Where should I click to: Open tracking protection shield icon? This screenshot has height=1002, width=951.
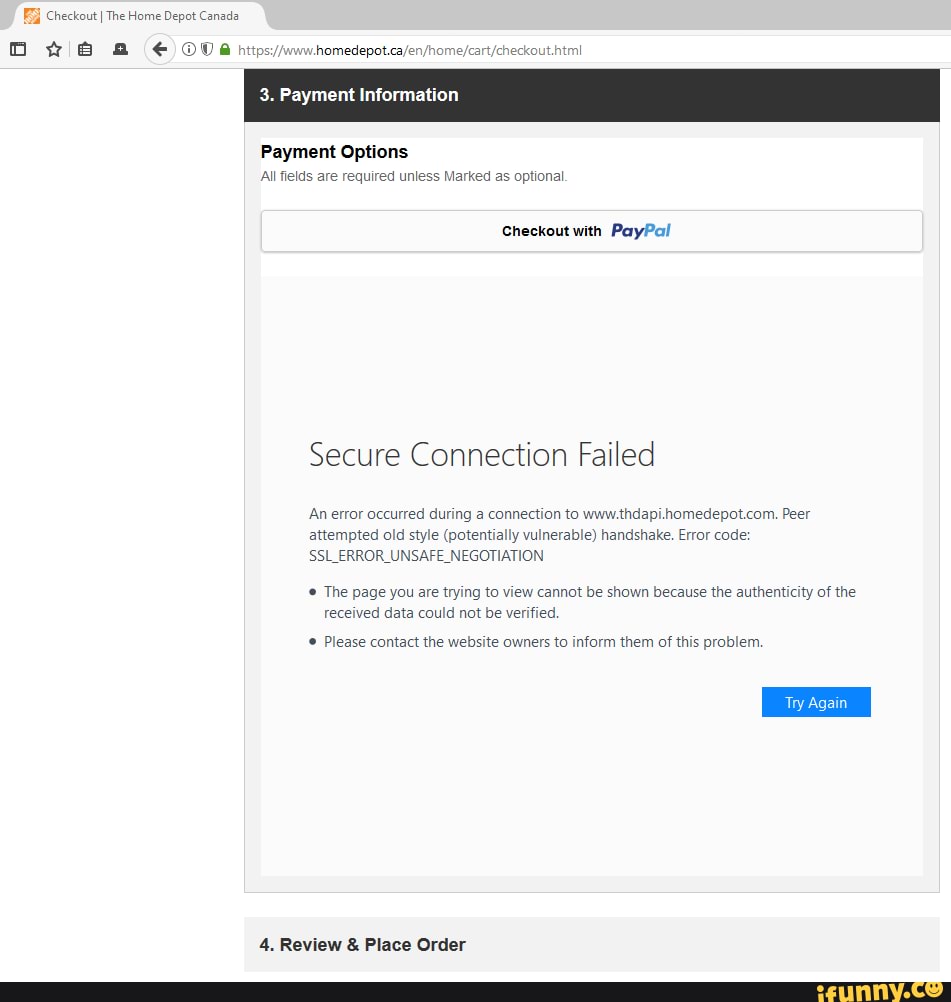pyautogui.click(x=206, y=49)
